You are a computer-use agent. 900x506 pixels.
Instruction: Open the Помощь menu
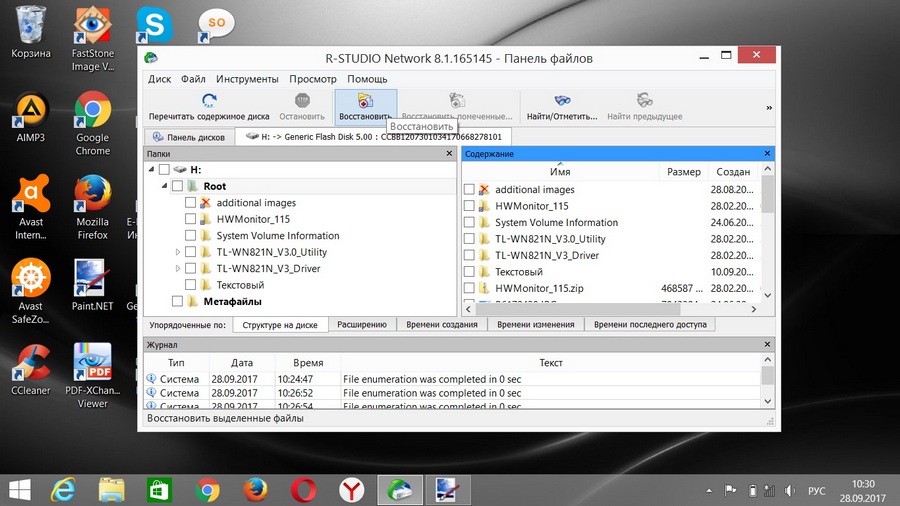(x=367, y=79)
